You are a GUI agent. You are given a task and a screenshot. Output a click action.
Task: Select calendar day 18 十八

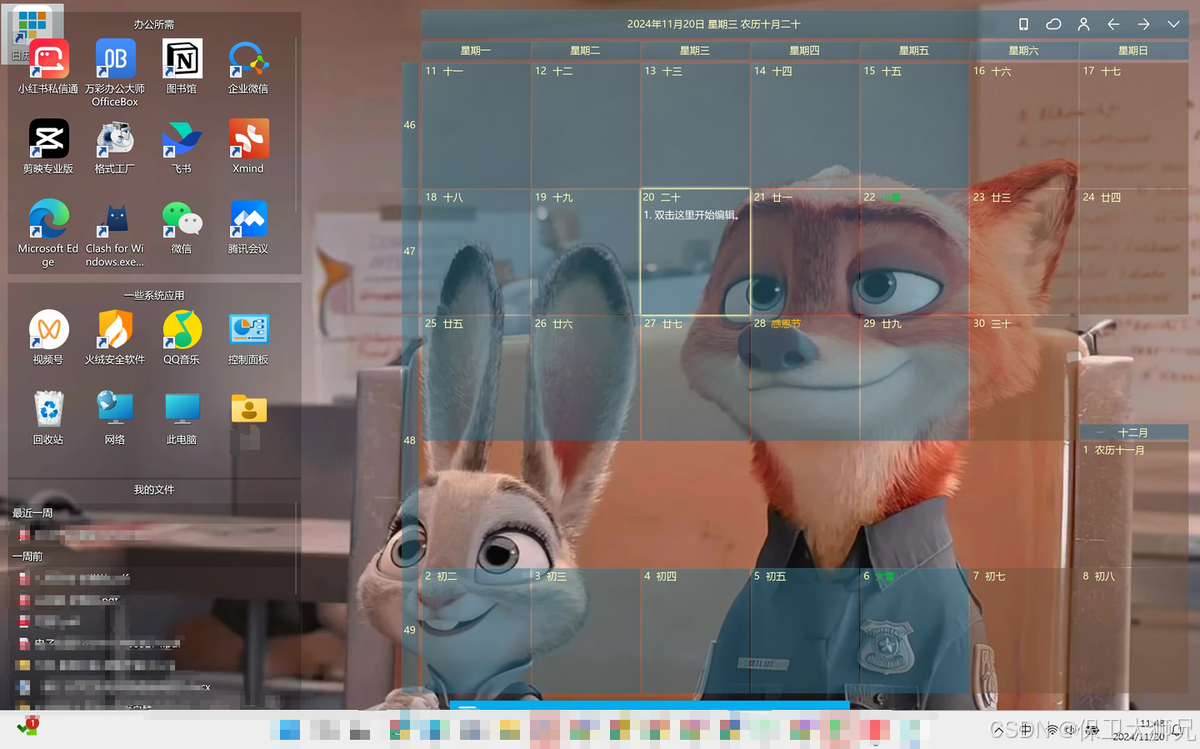click(x=476, y=252)
